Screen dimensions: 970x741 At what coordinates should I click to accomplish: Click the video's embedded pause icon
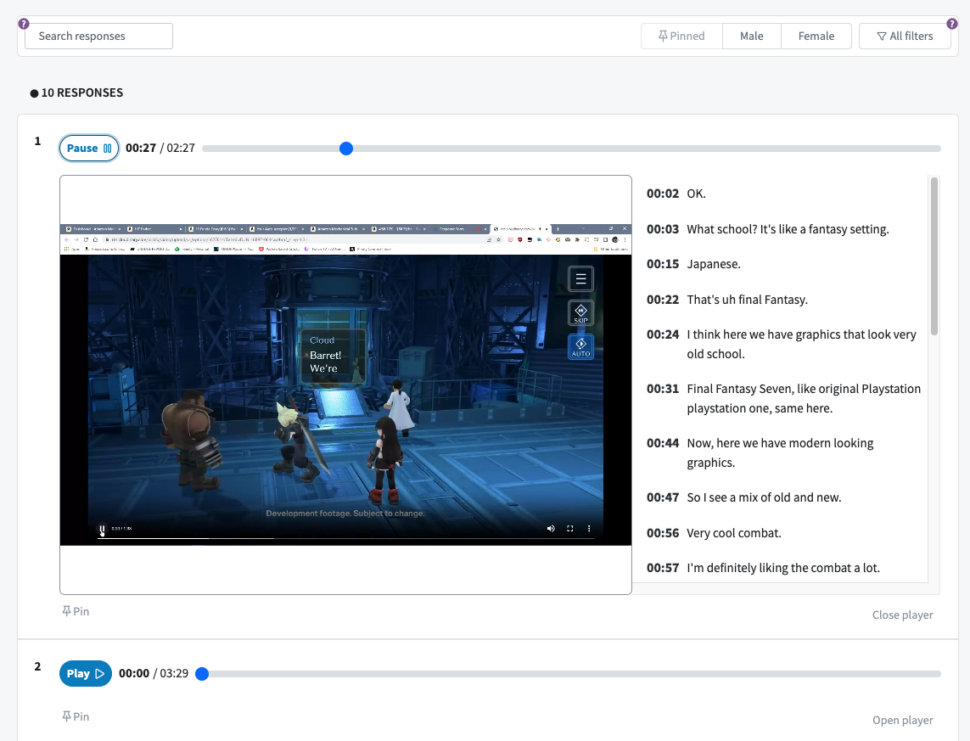(x=102, y=529)
